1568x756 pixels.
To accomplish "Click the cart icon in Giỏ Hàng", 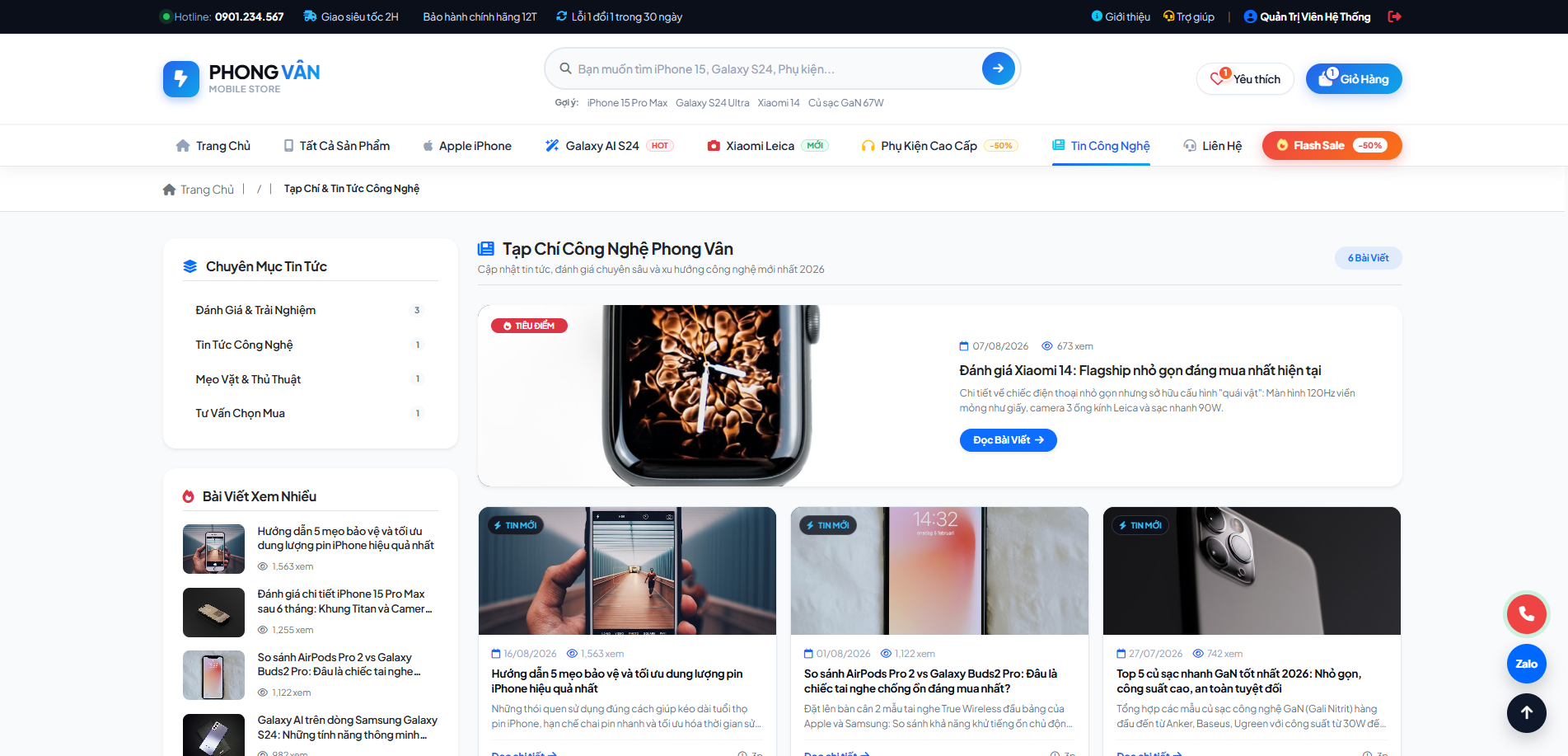I will coord(1326,79).
